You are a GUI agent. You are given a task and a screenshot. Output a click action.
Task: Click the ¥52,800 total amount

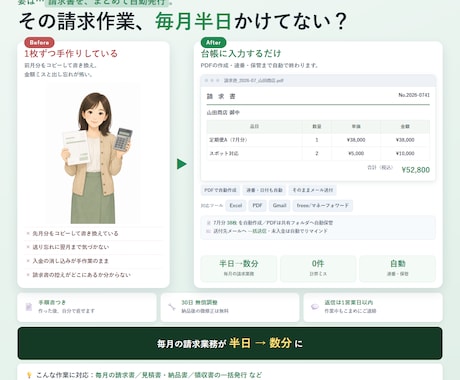(x=416, y=170)
